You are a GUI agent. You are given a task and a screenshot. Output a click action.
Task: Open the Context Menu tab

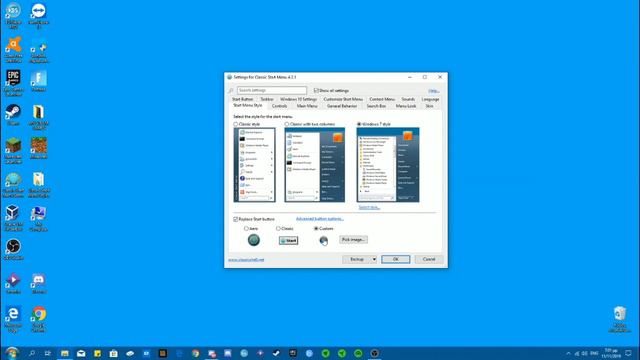point(382,99)
